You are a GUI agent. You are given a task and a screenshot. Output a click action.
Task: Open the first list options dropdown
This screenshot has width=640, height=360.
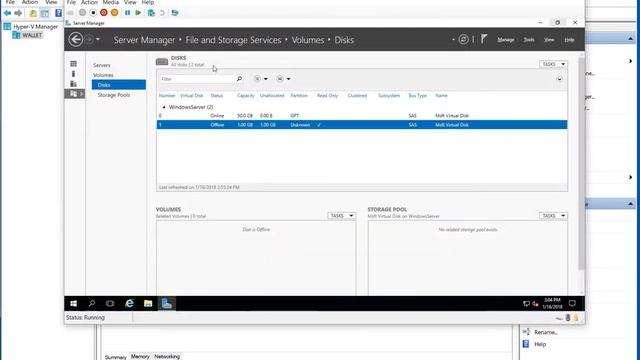tap(260, 79)
